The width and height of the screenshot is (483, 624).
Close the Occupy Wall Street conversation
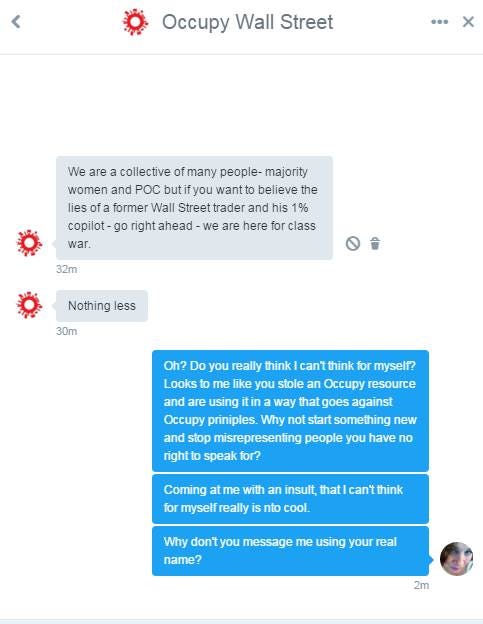coord(468,22)
